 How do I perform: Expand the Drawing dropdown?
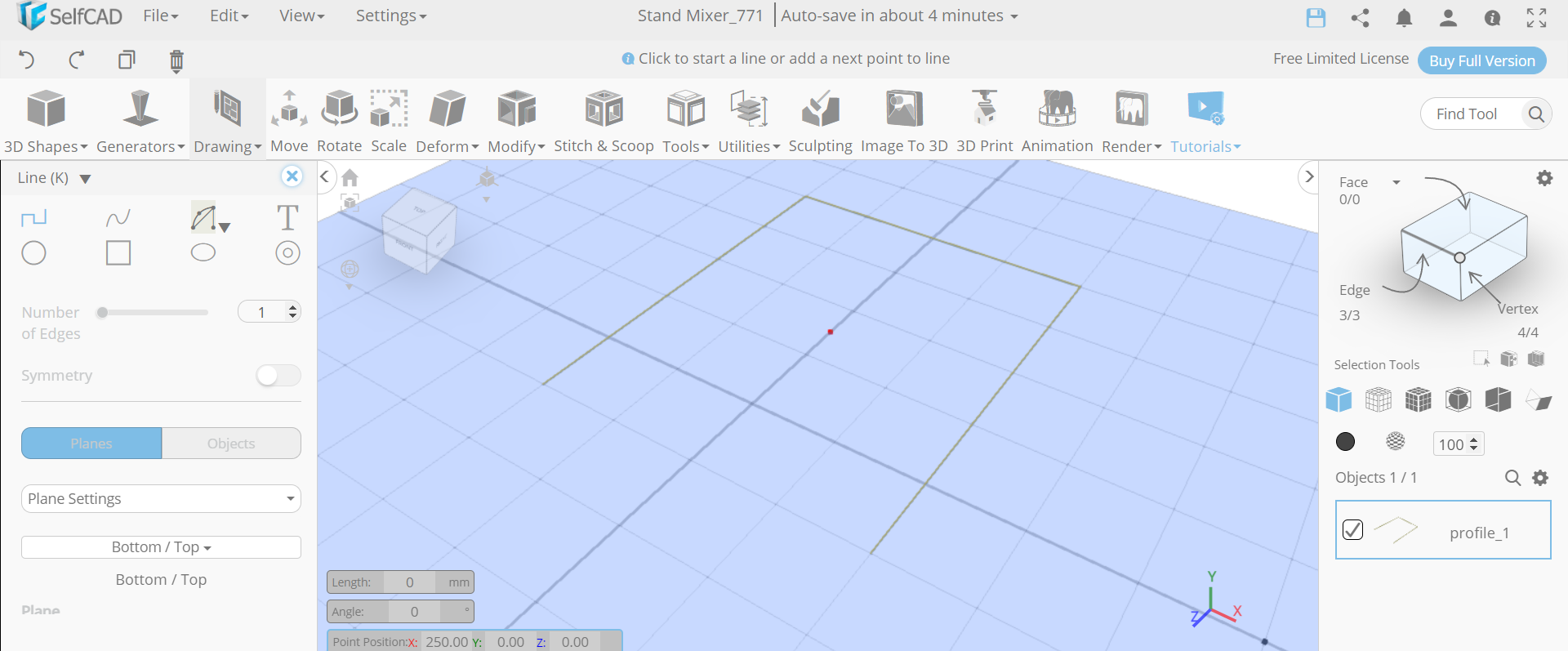click(227, 121)
